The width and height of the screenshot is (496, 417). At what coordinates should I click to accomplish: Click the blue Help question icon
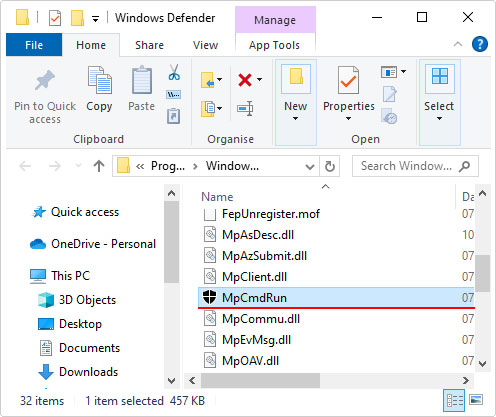click(x=480, y=44)
